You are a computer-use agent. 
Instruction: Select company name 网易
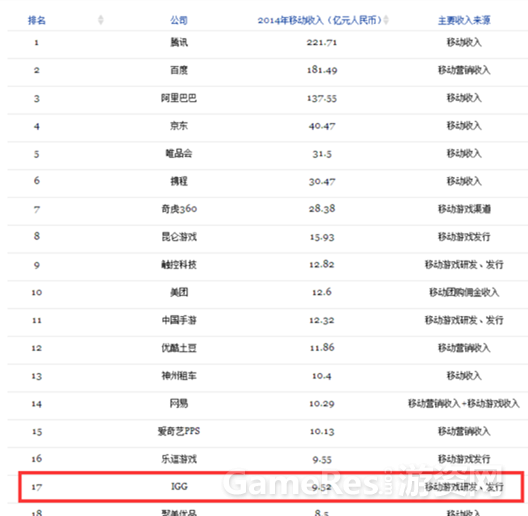coord(179,403)
